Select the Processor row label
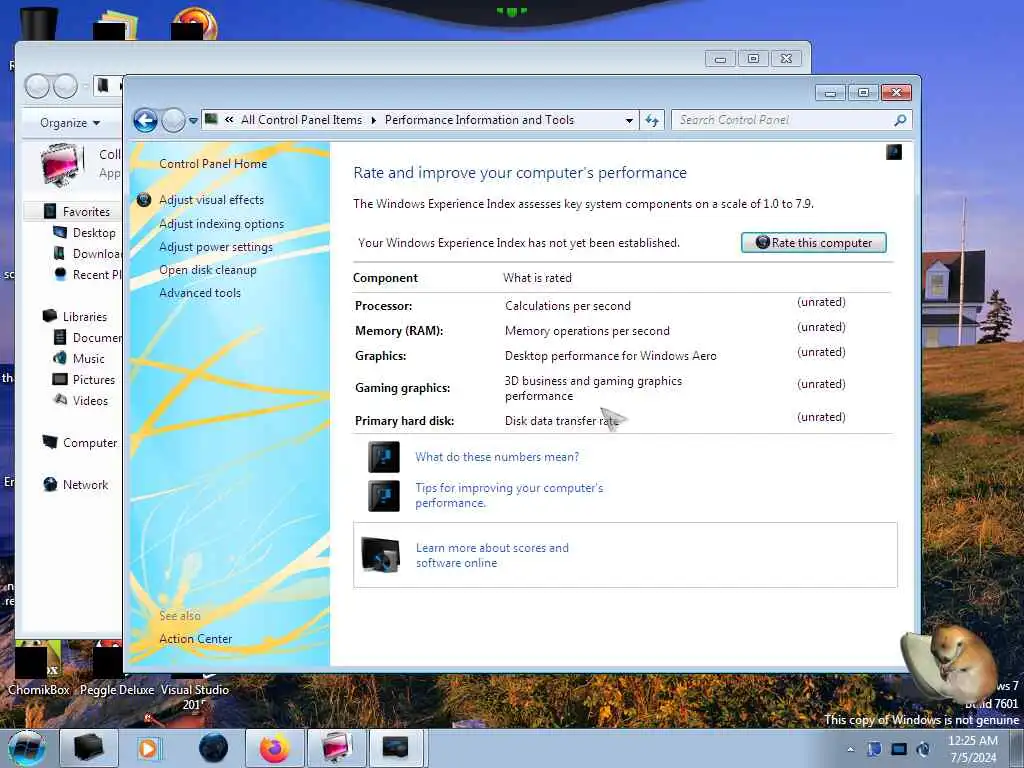This screenshot has width=1024, height=768. 383,306
